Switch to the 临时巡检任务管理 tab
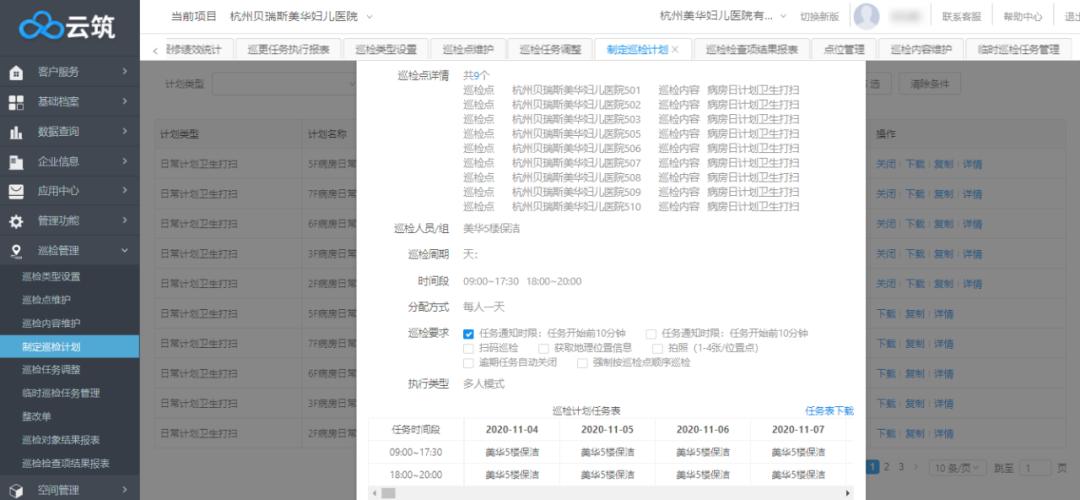This screenshot has width=1080, height=500. click(x=1019, y=50)
